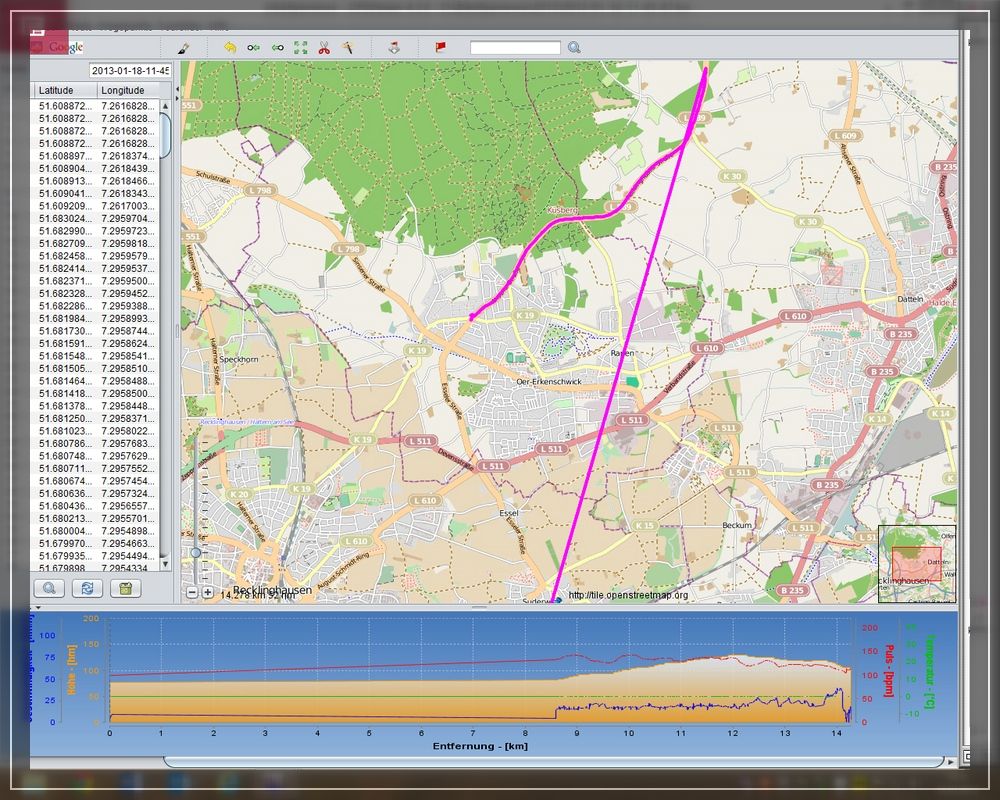Zoom out map with minus button
Image resolution: width=1000 pixels, height=800 pixels.
pyautogui.click(x=192, y=592)
